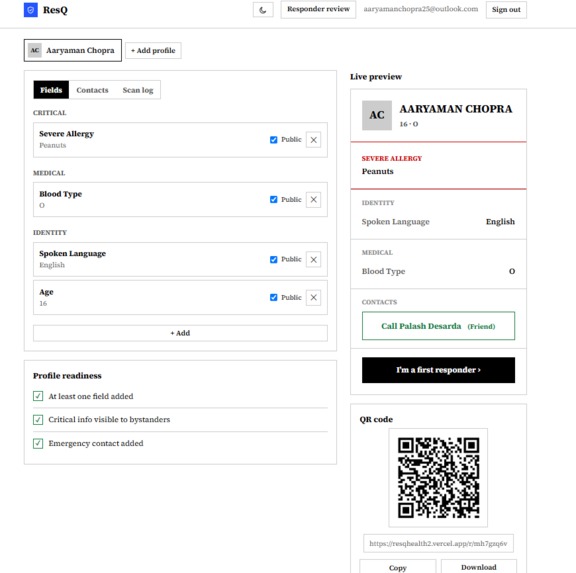Open Responder review

pyautogui.click(x=318, y=10)
